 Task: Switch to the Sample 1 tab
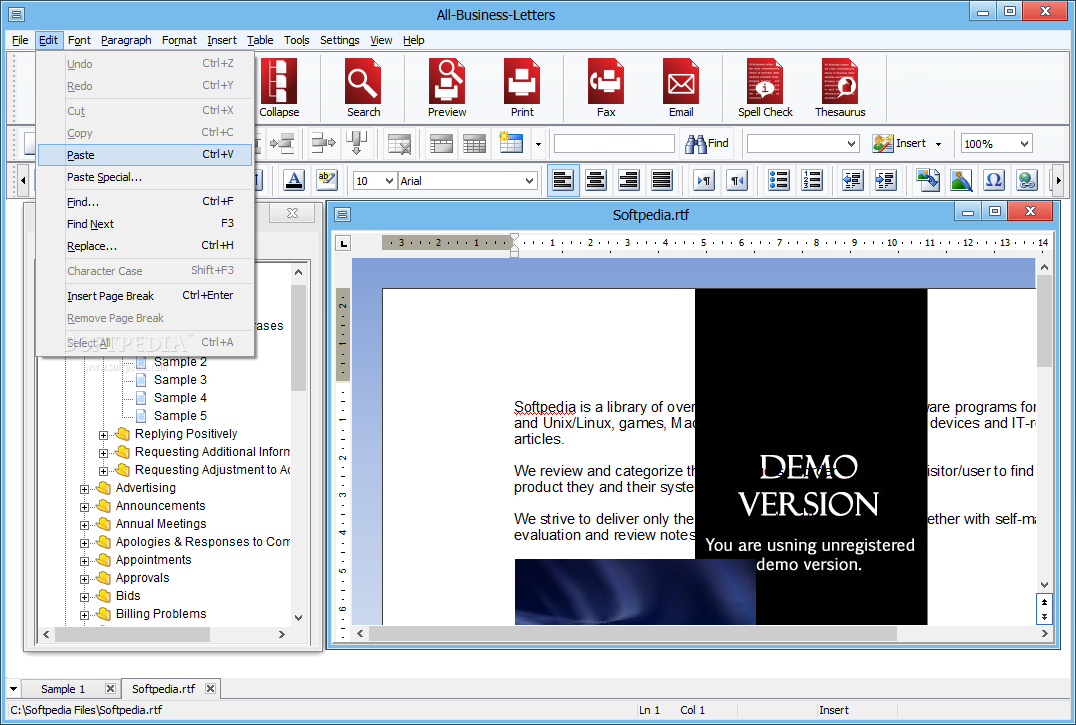pos(62,689)
